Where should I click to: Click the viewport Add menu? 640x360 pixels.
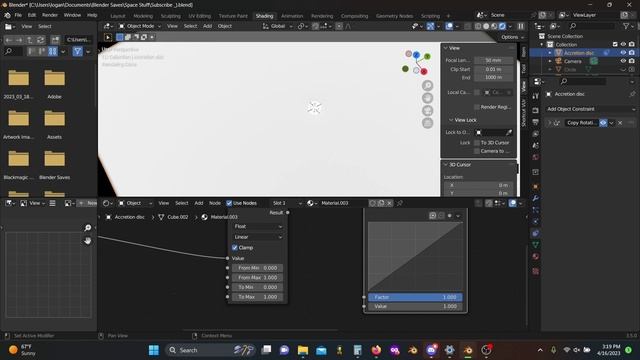tap(207, 26)
